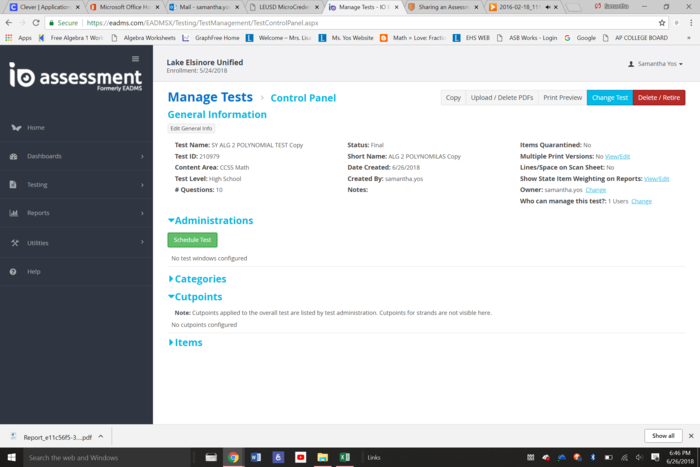Click the Help question mark icon

(15, 271)
